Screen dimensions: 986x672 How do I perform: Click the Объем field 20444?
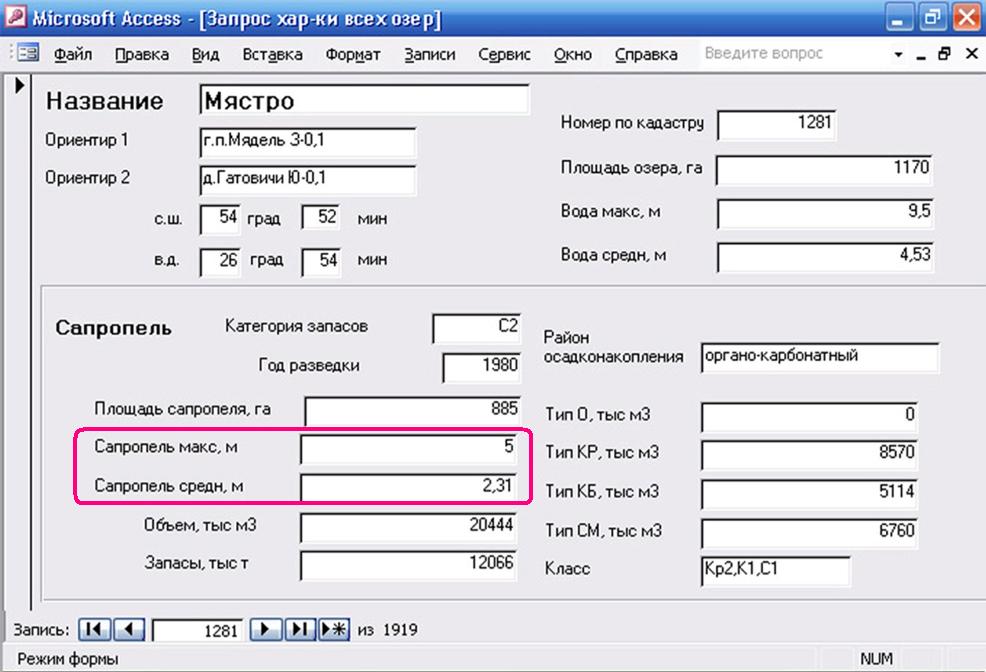[408, 527]
